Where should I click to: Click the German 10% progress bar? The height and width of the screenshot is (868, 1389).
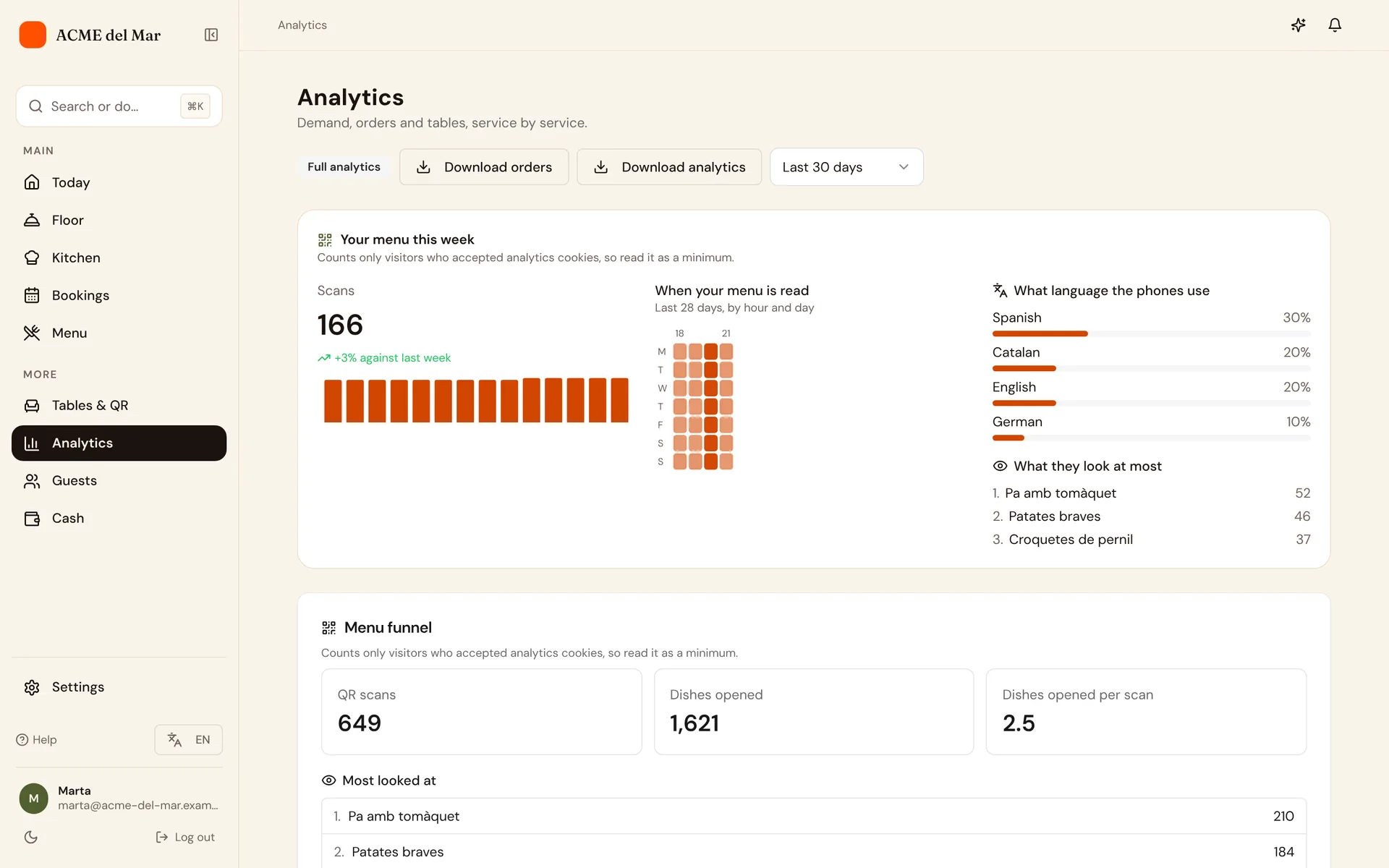(x=1151, y=438)
